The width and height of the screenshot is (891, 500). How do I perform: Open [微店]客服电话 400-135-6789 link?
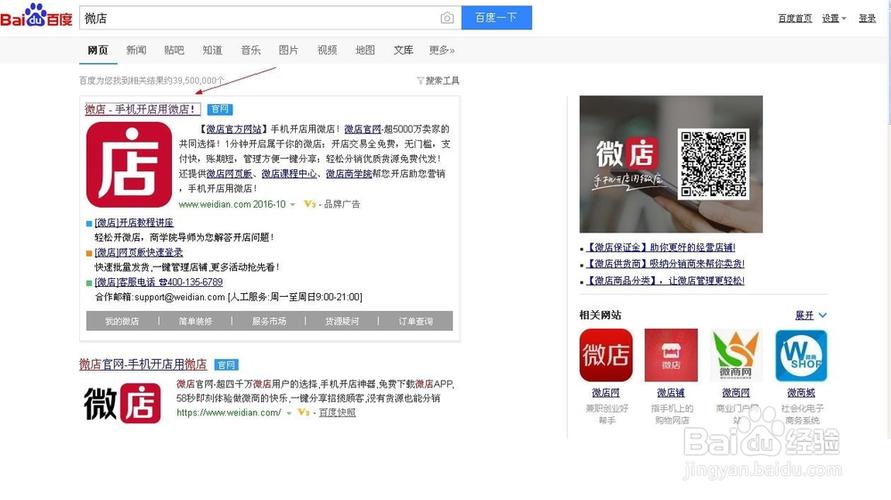pyautogui.click(x=159, y=282)
